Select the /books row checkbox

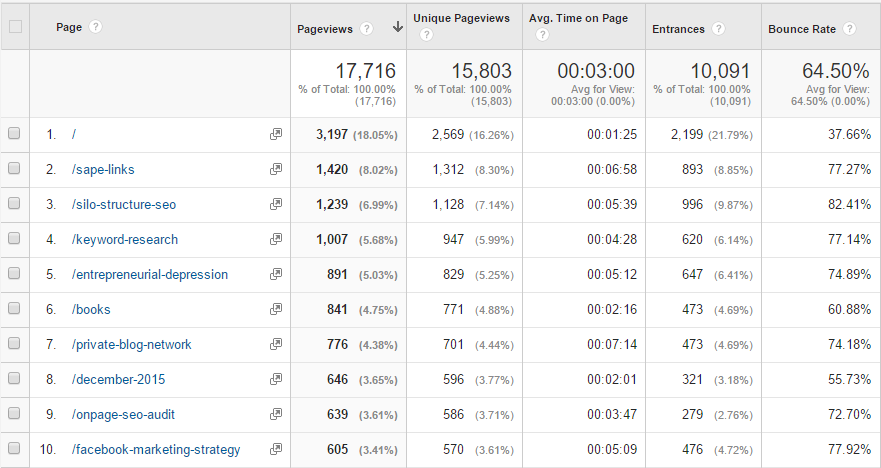tap(14, 308)
